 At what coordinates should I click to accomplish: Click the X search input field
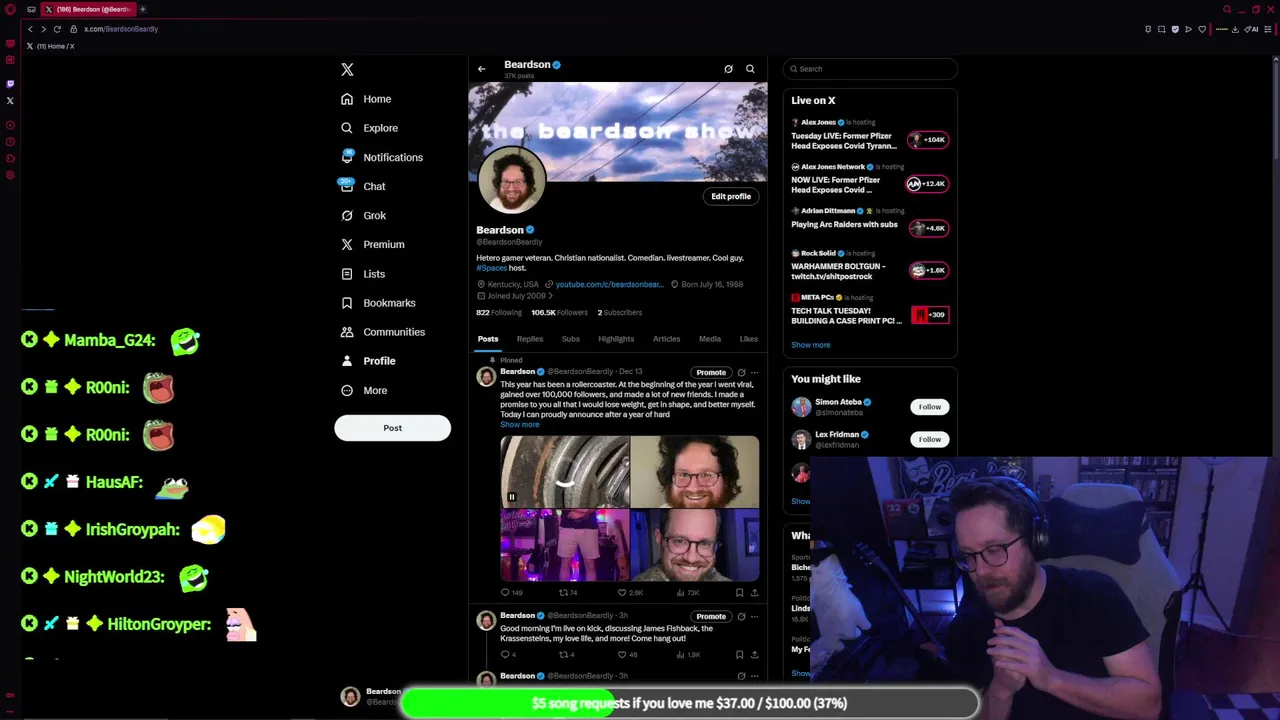(x=870, y=69)
